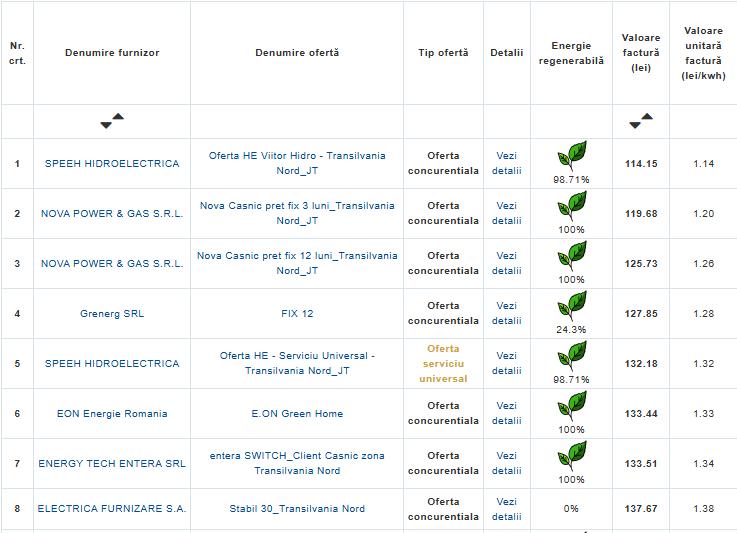Click Oferta serviciu universal type label
737x533 pixels.
pos(443,364)
